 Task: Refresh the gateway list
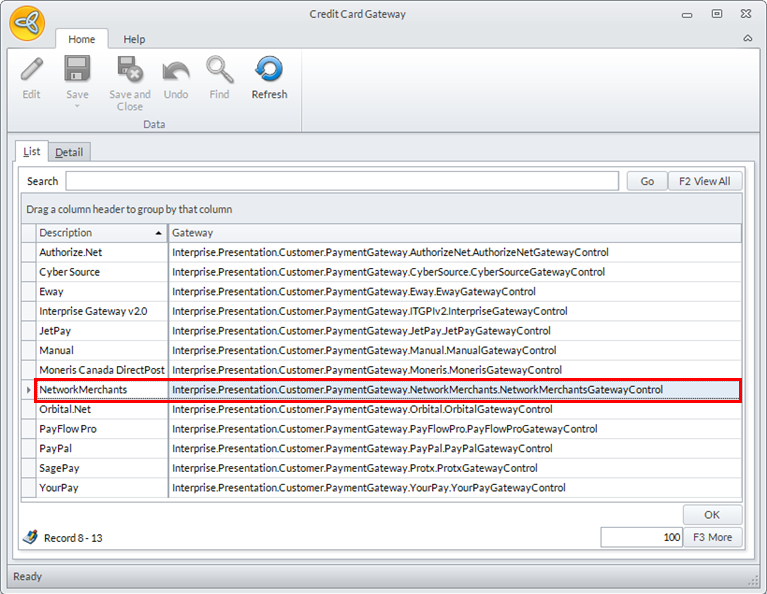269,70
